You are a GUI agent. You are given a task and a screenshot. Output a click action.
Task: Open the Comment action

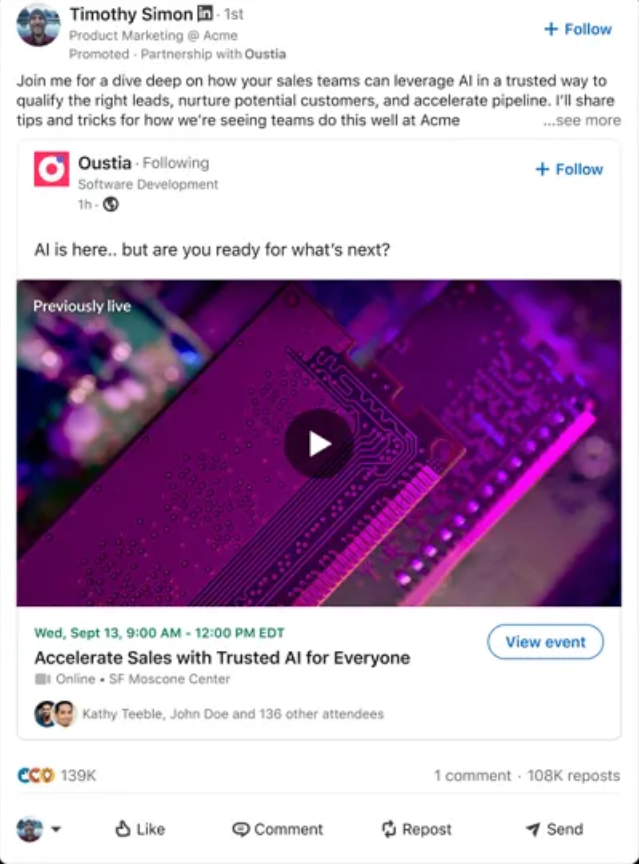point(277,829)
